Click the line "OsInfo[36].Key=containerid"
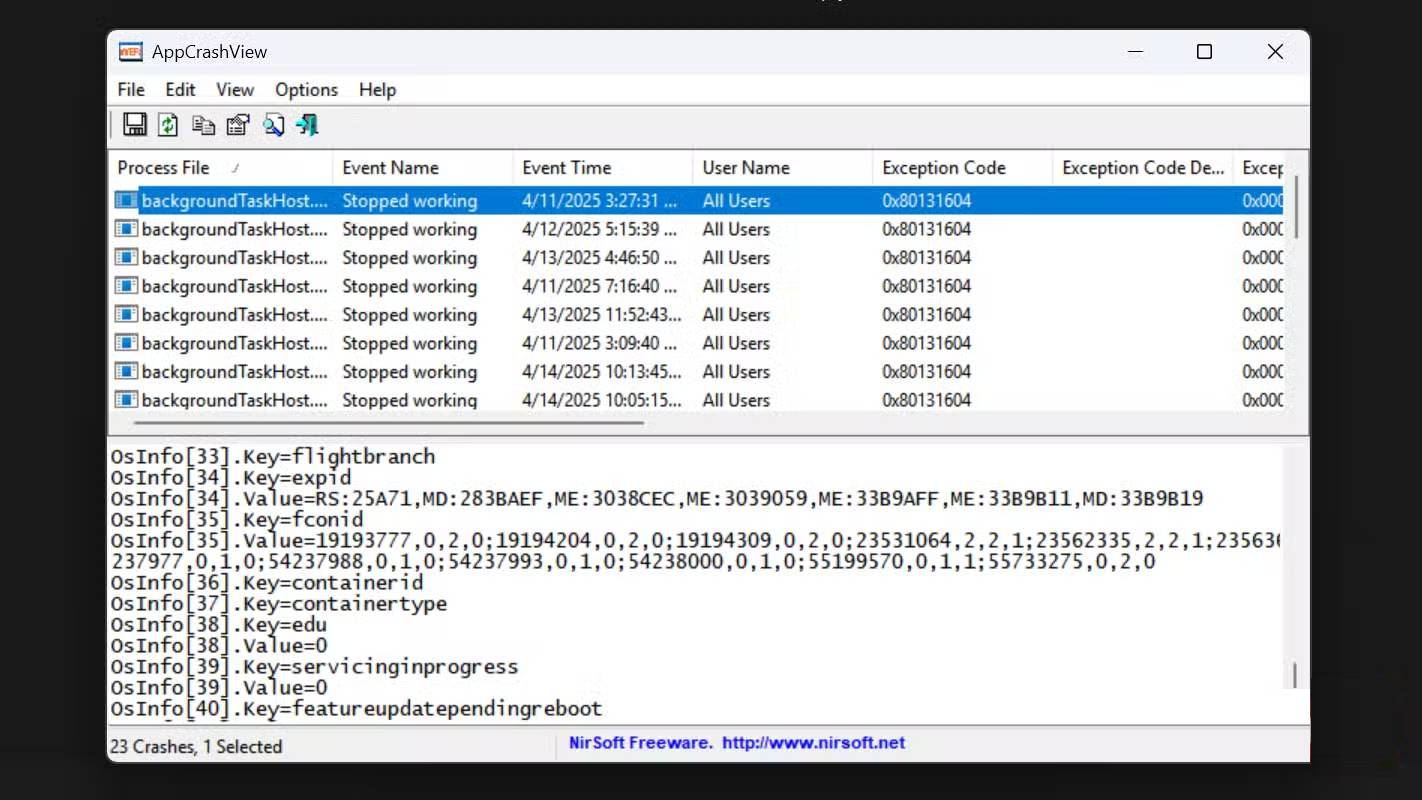Viewport: 1422px width, 800px height. (x=267, y=583)
